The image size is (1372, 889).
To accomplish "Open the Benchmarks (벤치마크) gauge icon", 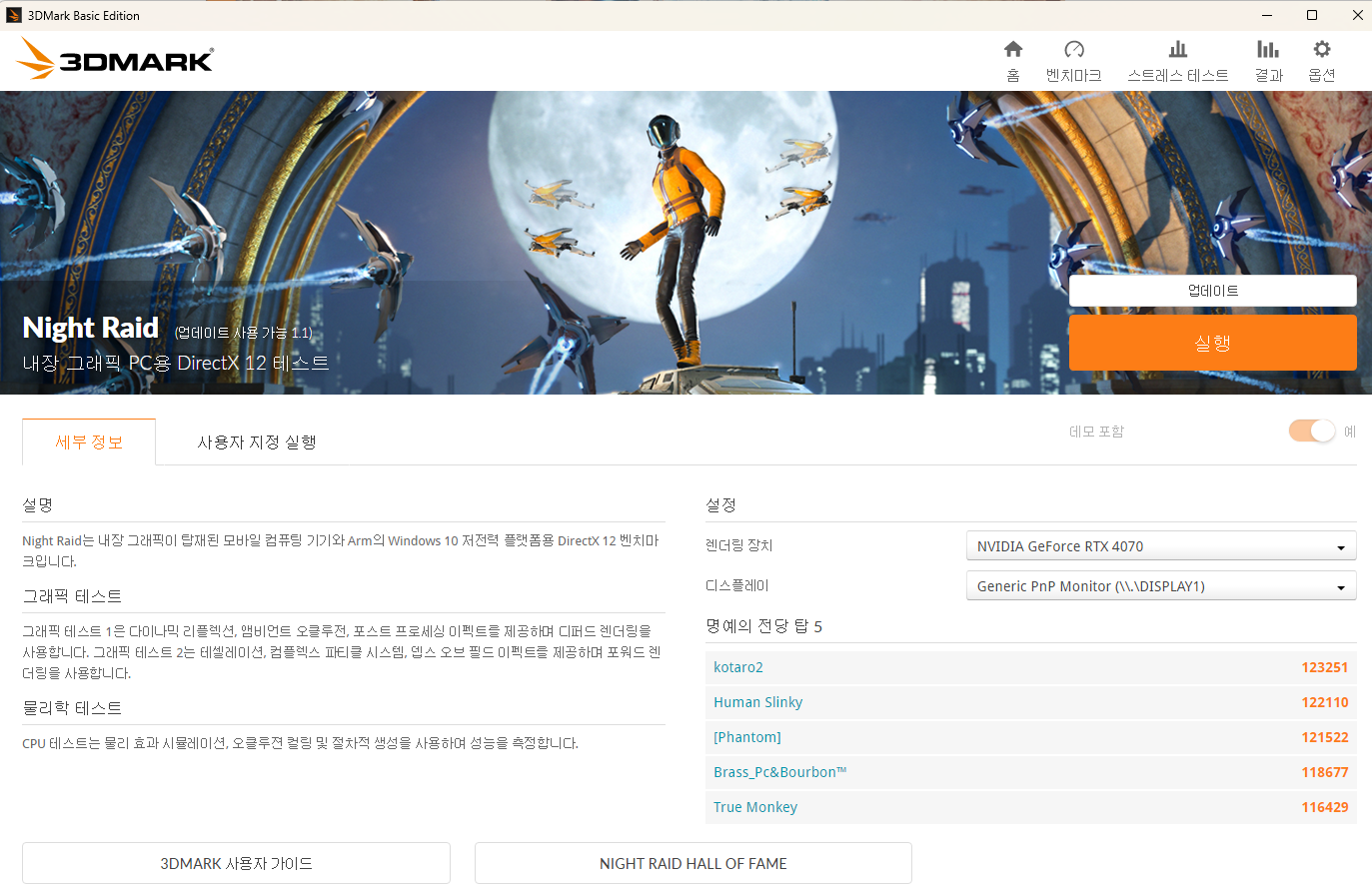I will click(x=1074, y=50).
